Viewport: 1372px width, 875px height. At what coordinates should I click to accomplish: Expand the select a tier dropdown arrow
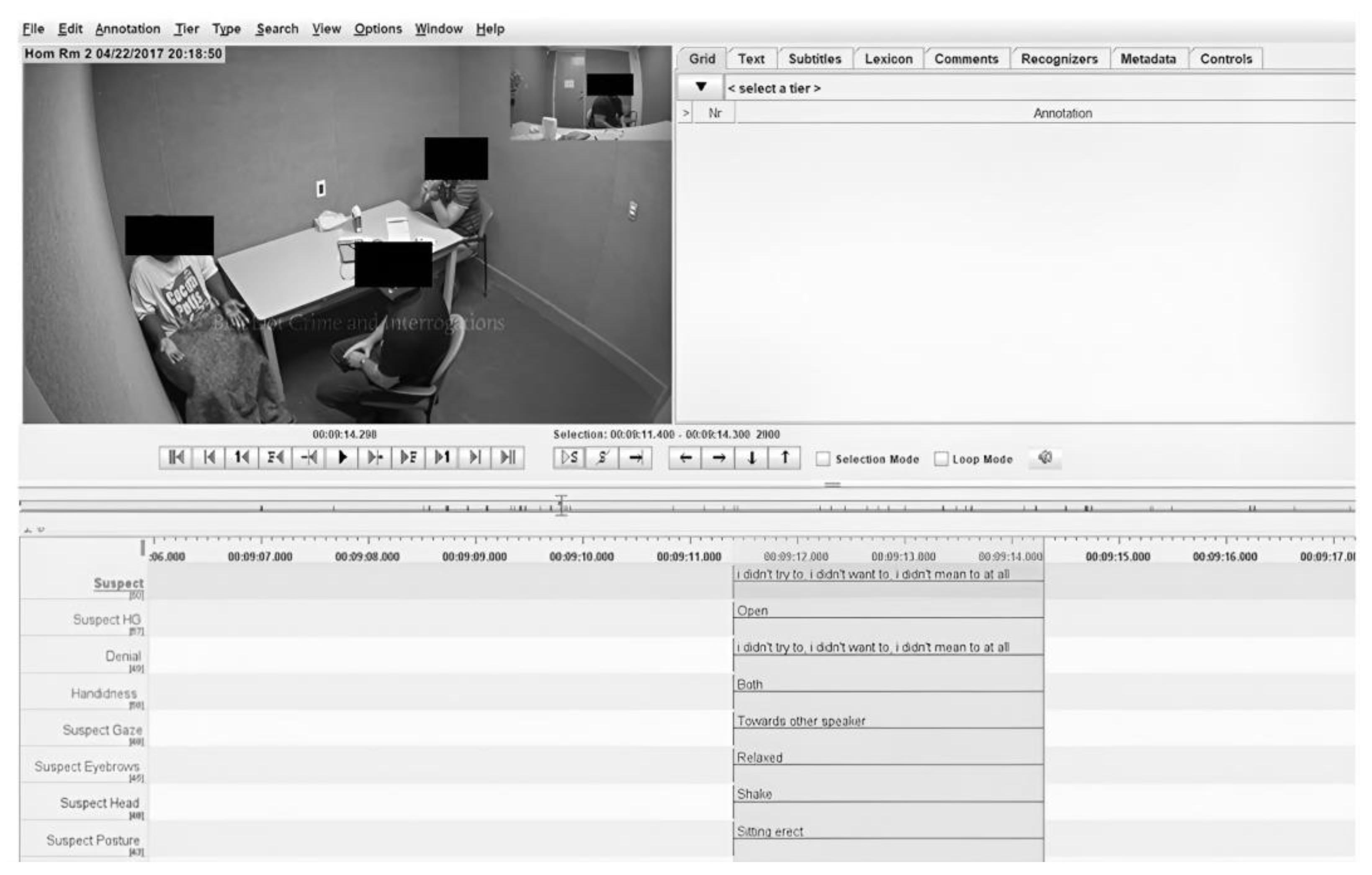[701, 88]
